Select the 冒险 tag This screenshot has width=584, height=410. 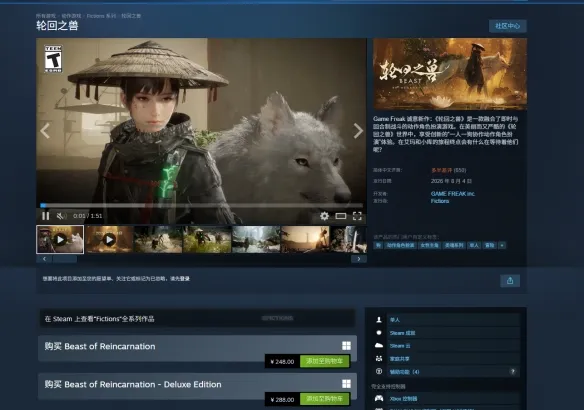tap(489, 245)
